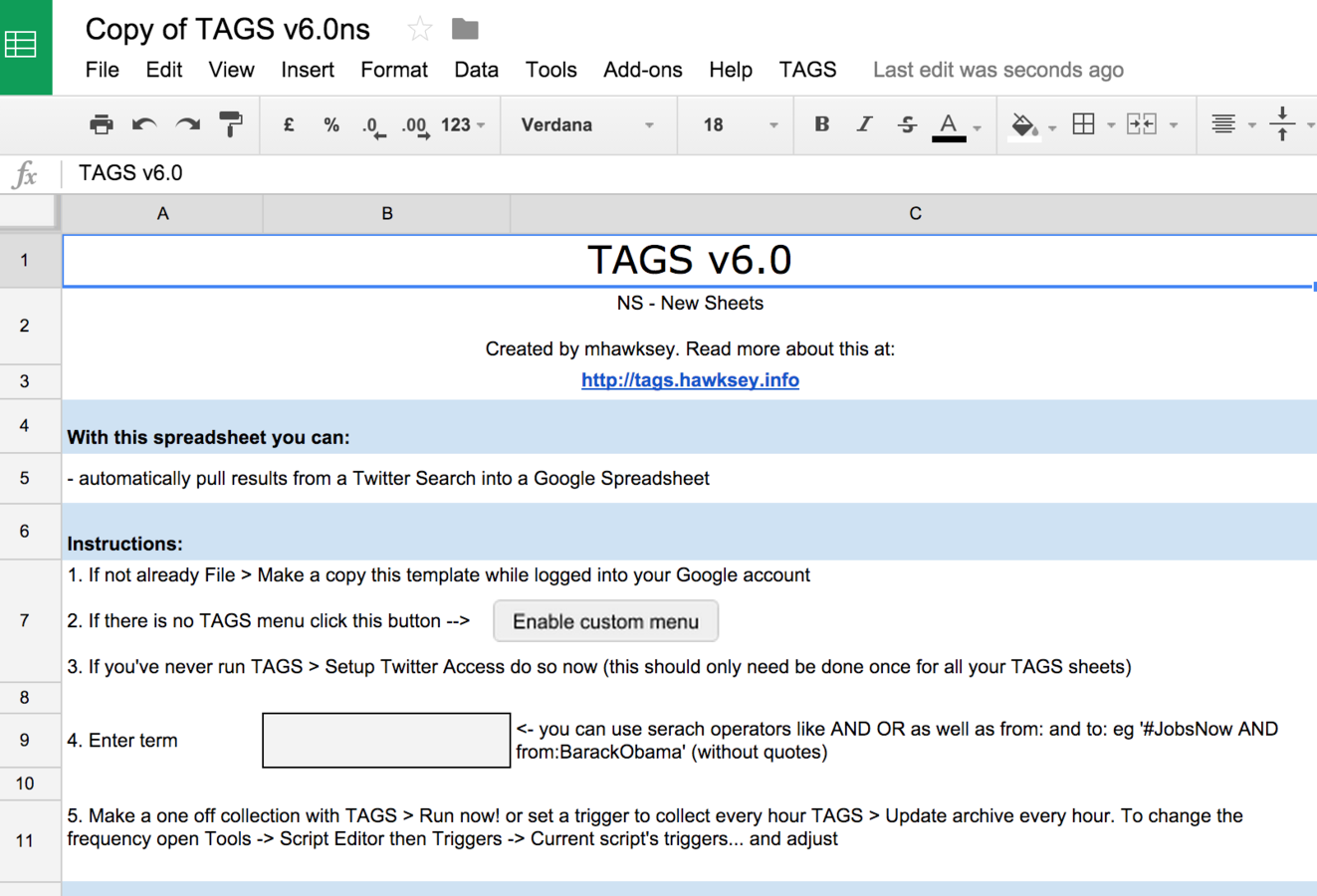Image resolution: width=1317 pixels, height=896 pixels.
Task: Select the 'With this spreadsheet you can:' cell
Action: (690, 427)
